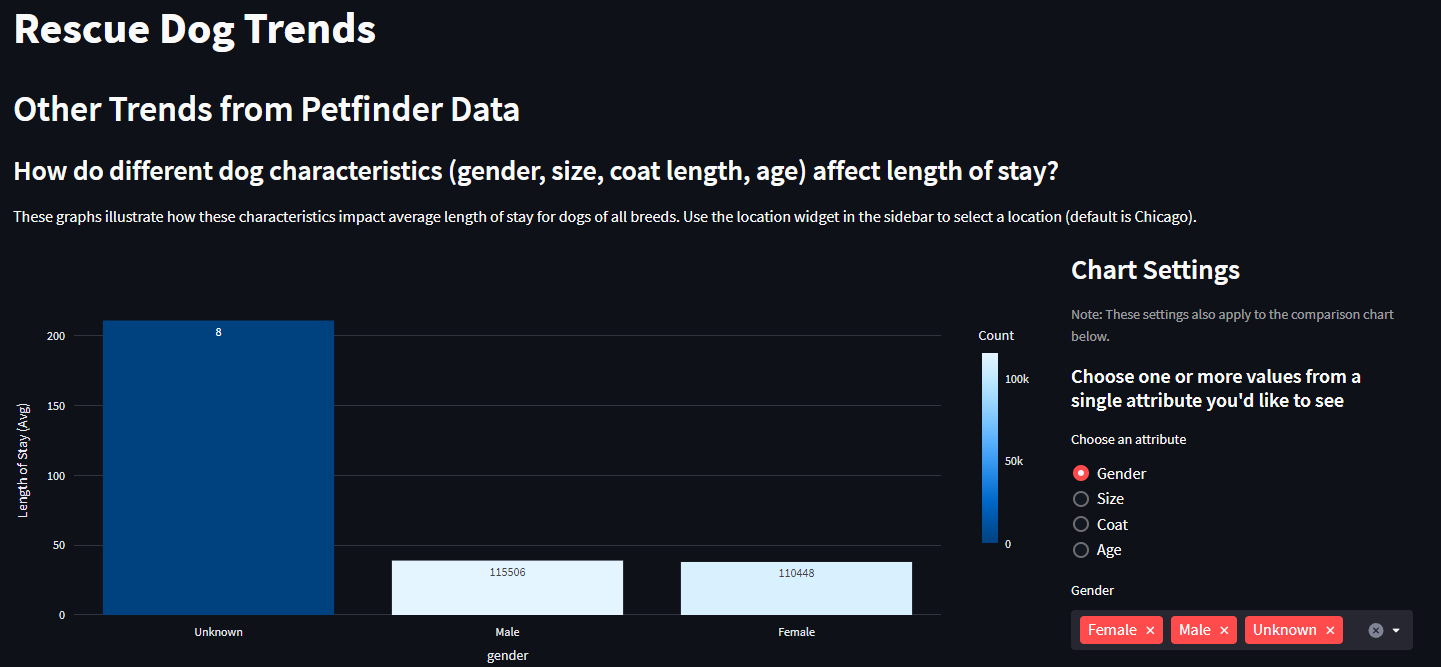Click the Unknown gender bar in chart

click(218, 467)
